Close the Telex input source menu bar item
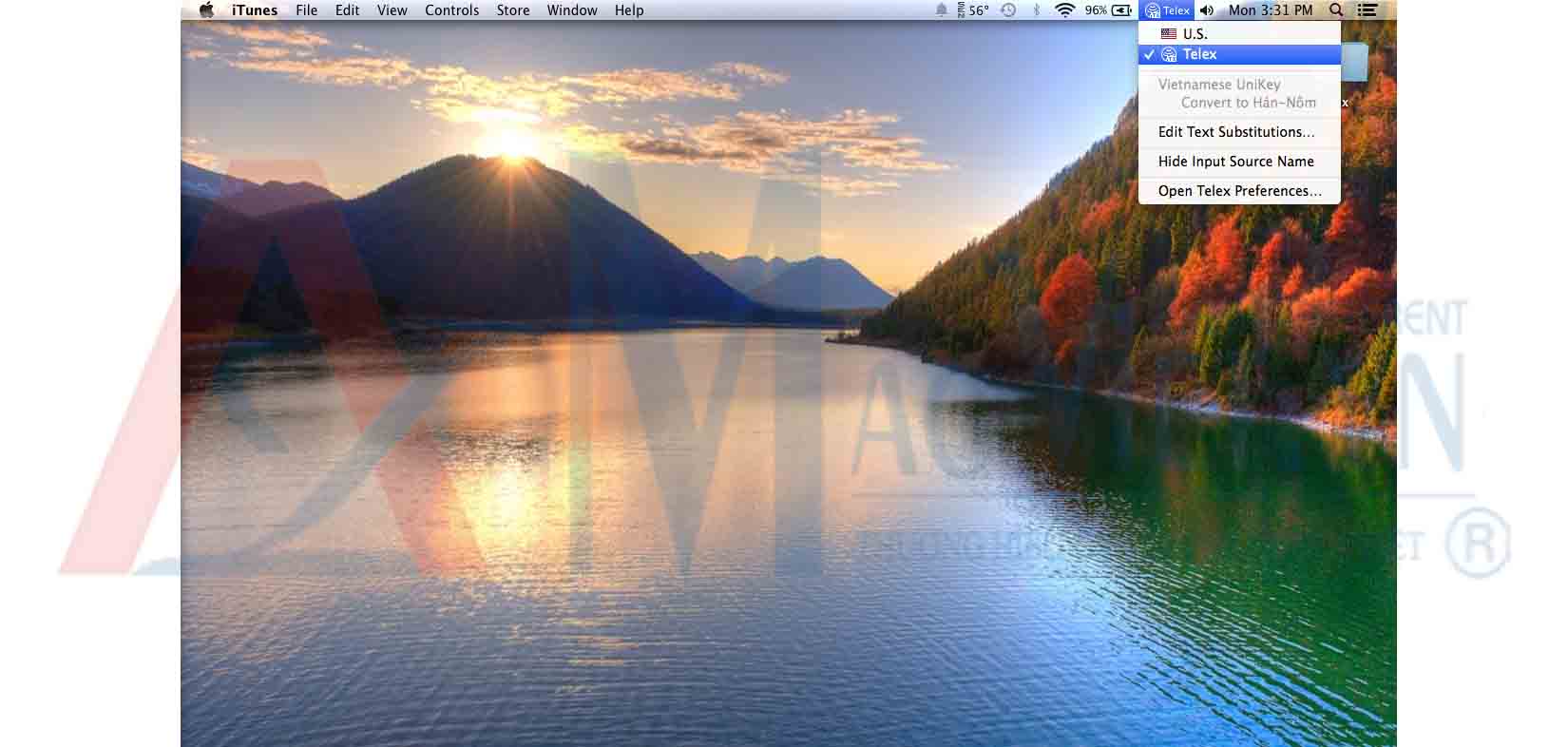 pyautogui.click(x=1167, y=10)
